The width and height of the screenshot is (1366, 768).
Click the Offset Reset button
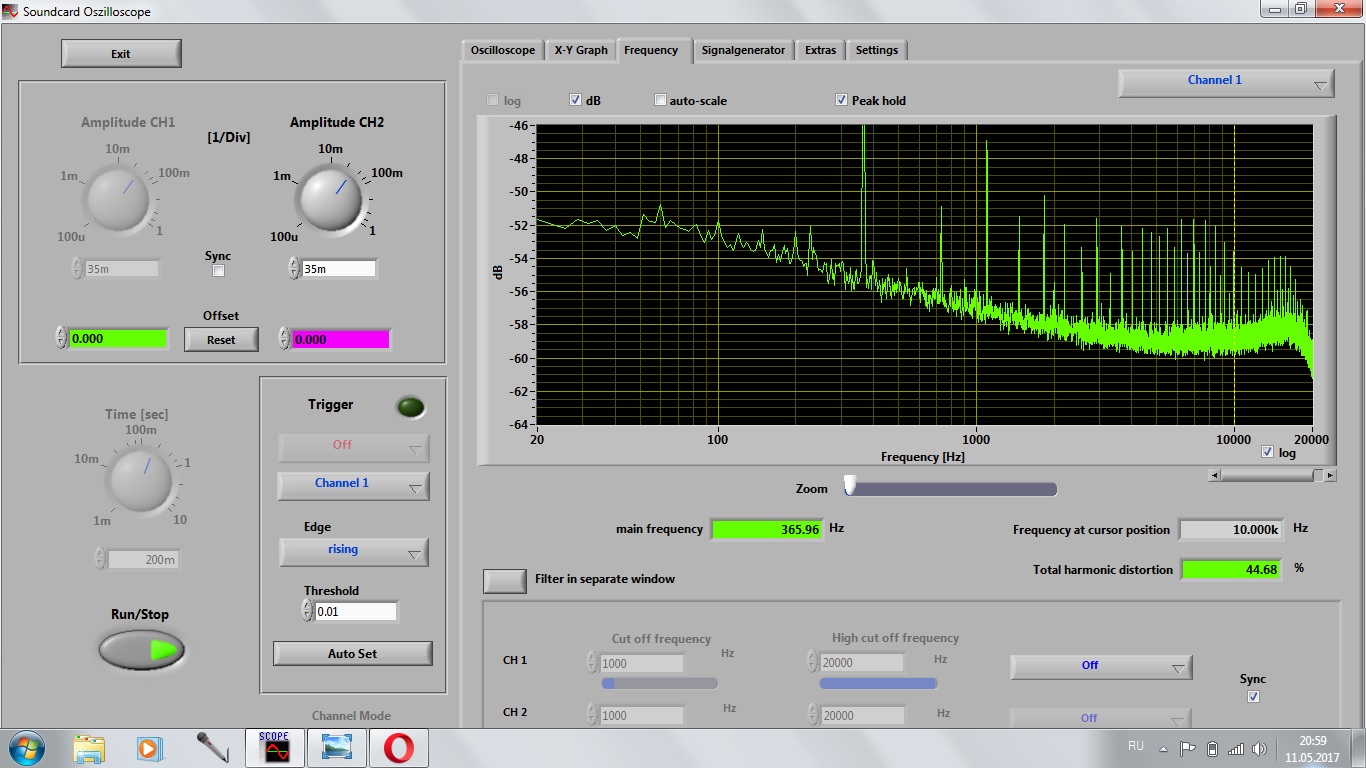coord(221,340)
